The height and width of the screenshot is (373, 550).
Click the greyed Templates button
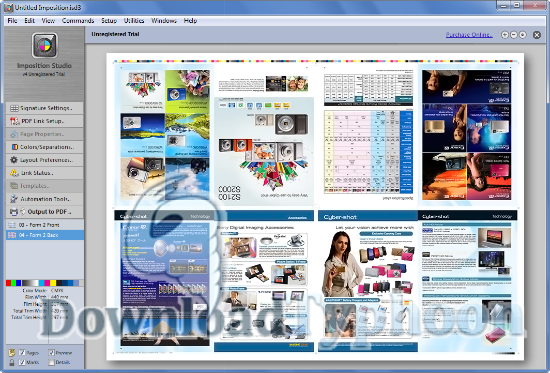[x=45, y=186]
